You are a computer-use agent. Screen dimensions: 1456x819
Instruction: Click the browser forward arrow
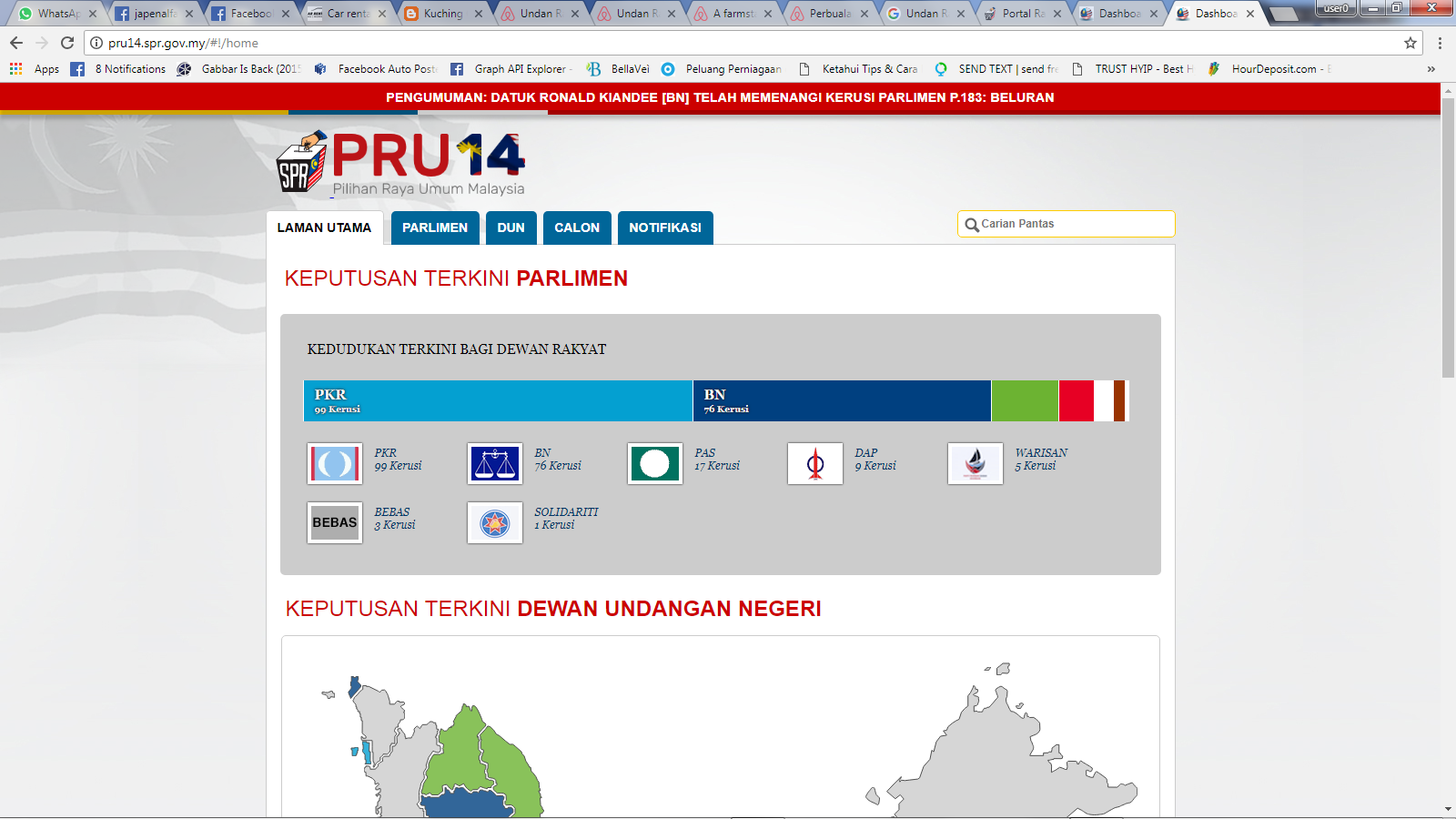pyautogui.click(x=42, y=43)
